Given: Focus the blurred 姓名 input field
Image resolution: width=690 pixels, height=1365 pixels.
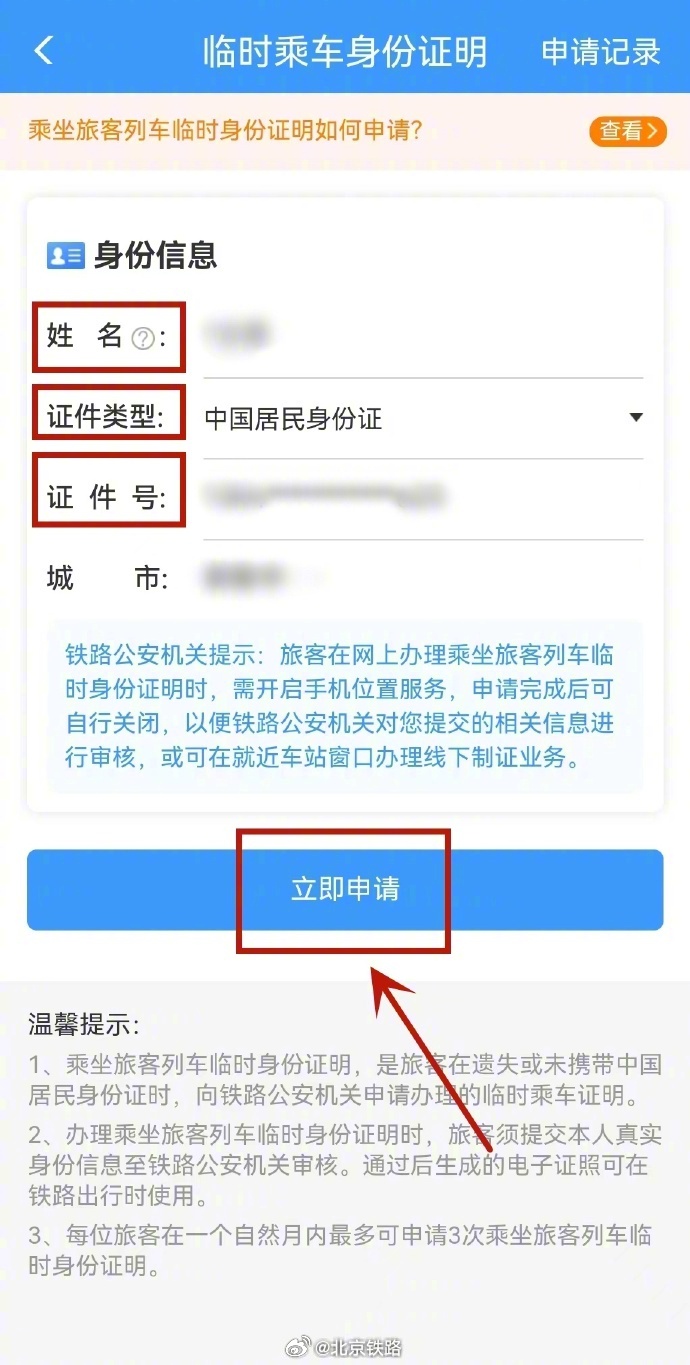Looking at the screenshot, I should (x=423, y=338).
